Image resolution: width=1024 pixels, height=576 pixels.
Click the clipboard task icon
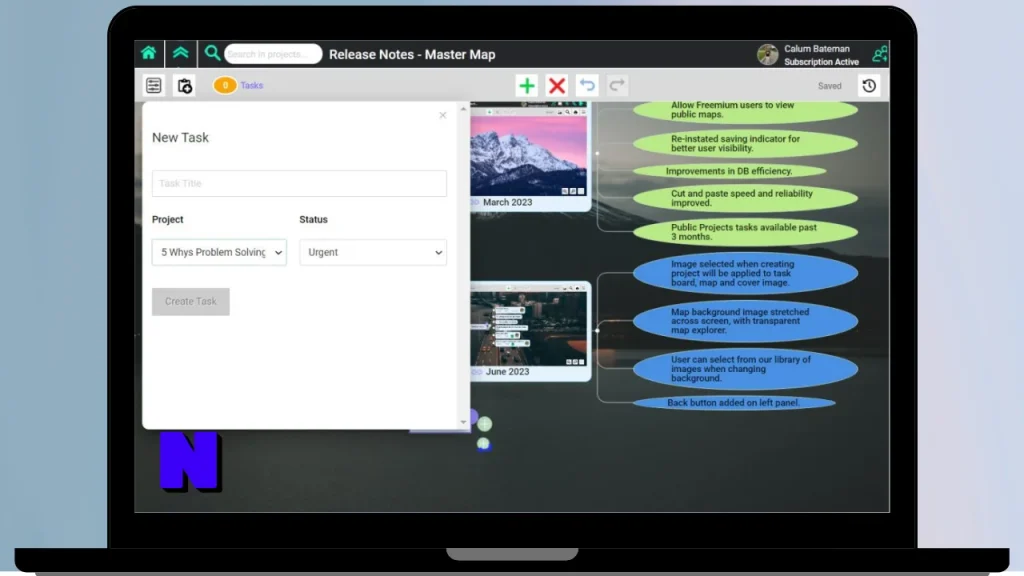point(185,86)
